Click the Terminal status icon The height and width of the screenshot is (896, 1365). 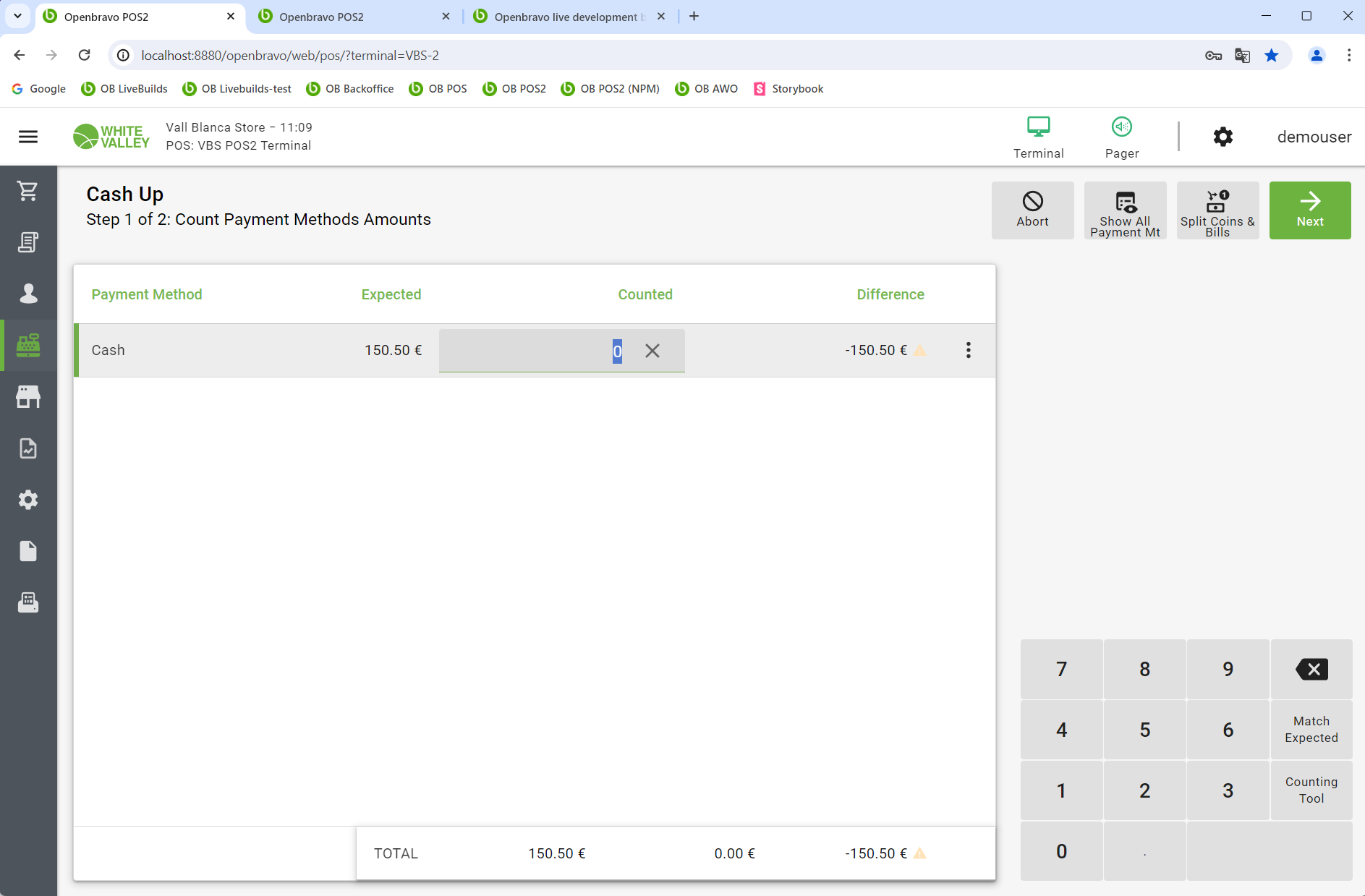[x=1038, y=137]
